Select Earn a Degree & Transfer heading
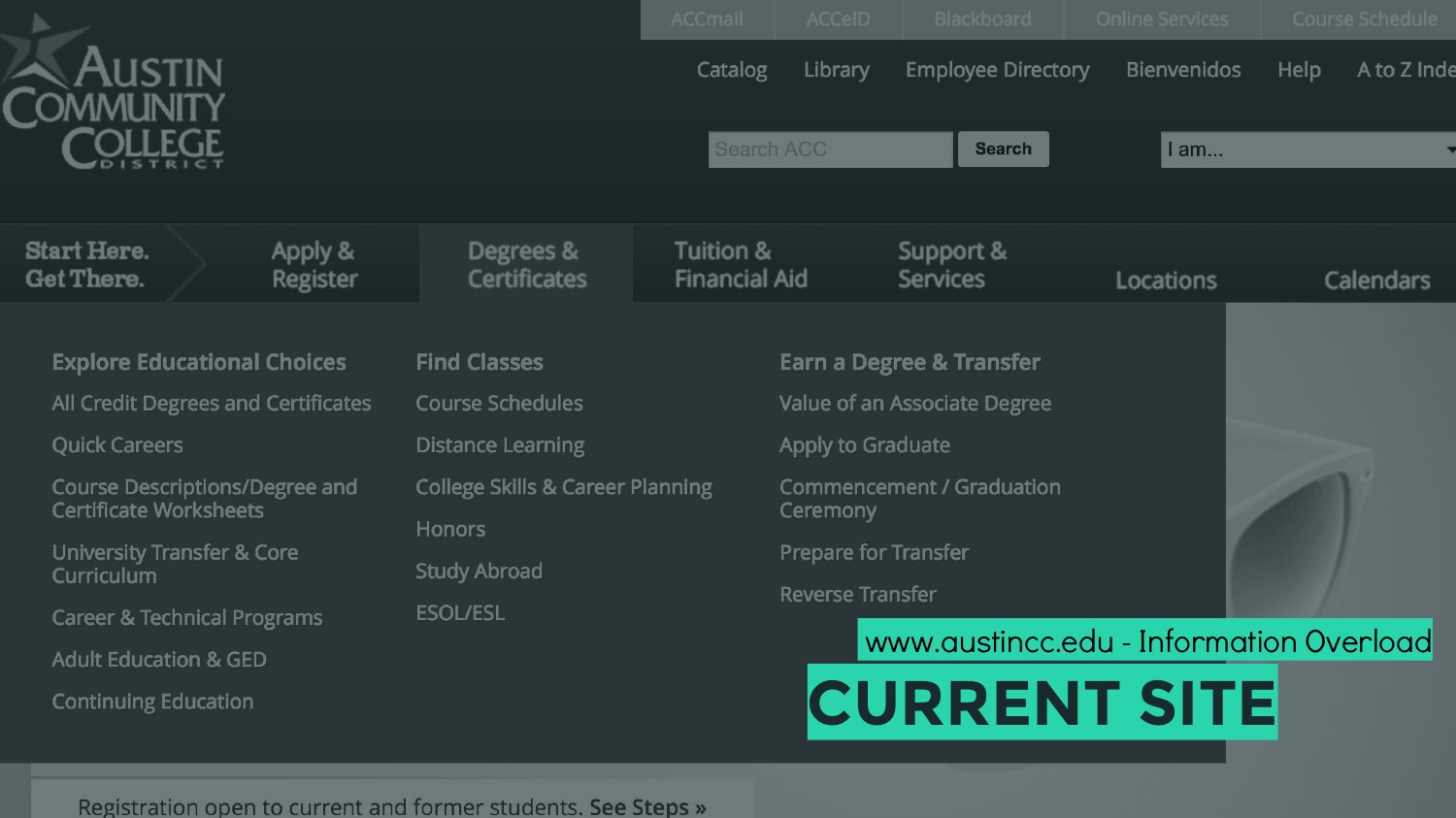 [x=910, y=362]
